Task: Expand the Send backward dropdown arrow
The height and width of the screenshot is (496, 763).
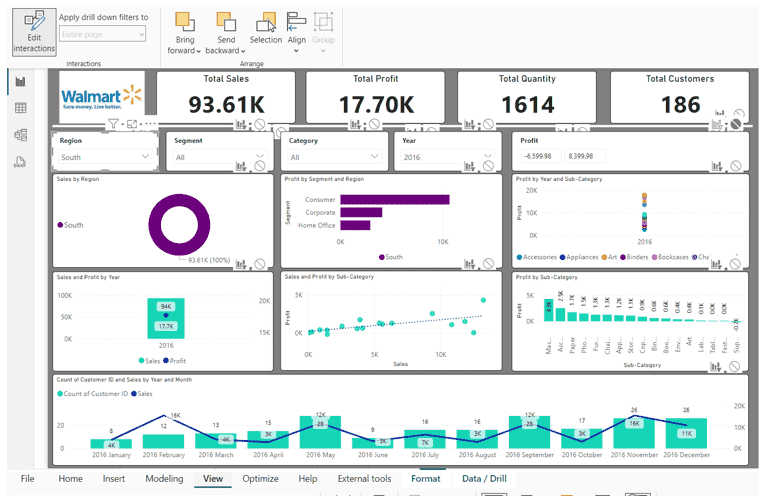Action: [x=243, y=51]
